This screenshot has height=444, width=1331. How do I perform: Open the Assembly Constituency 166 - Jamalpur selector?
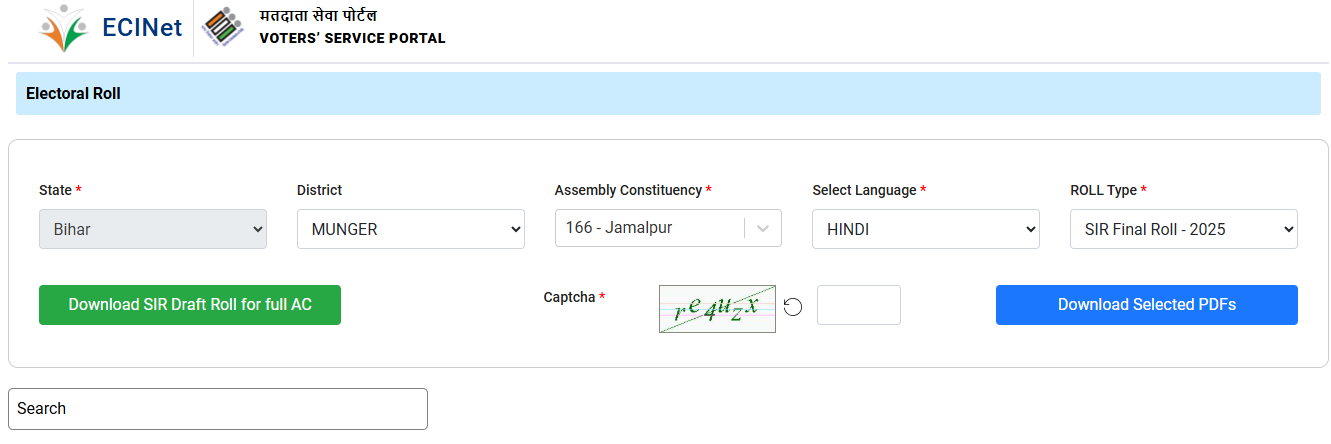pyautogui.click(x=650, y=228)
